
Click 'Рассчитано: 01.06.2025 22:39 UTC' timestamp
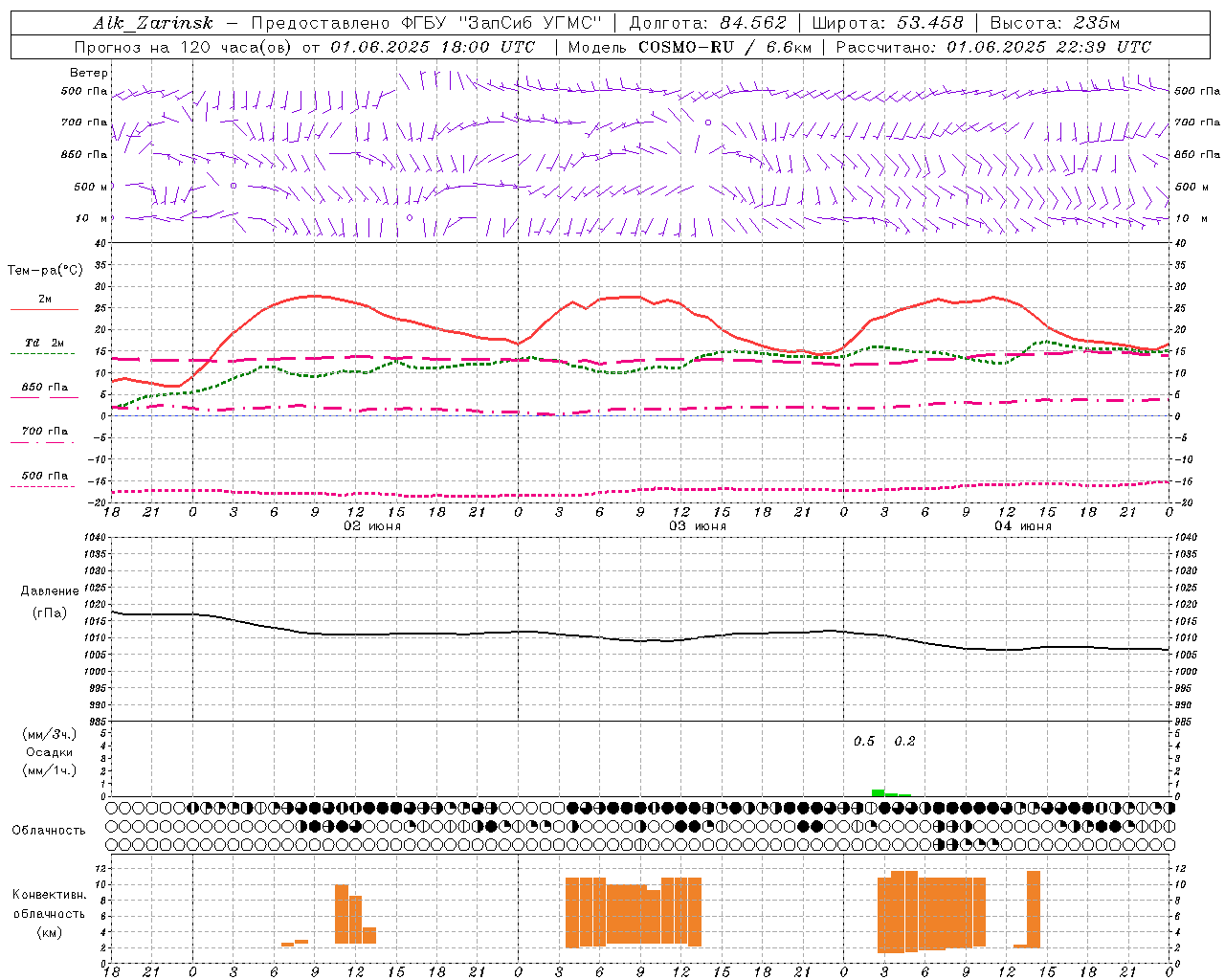click(993, 47)
